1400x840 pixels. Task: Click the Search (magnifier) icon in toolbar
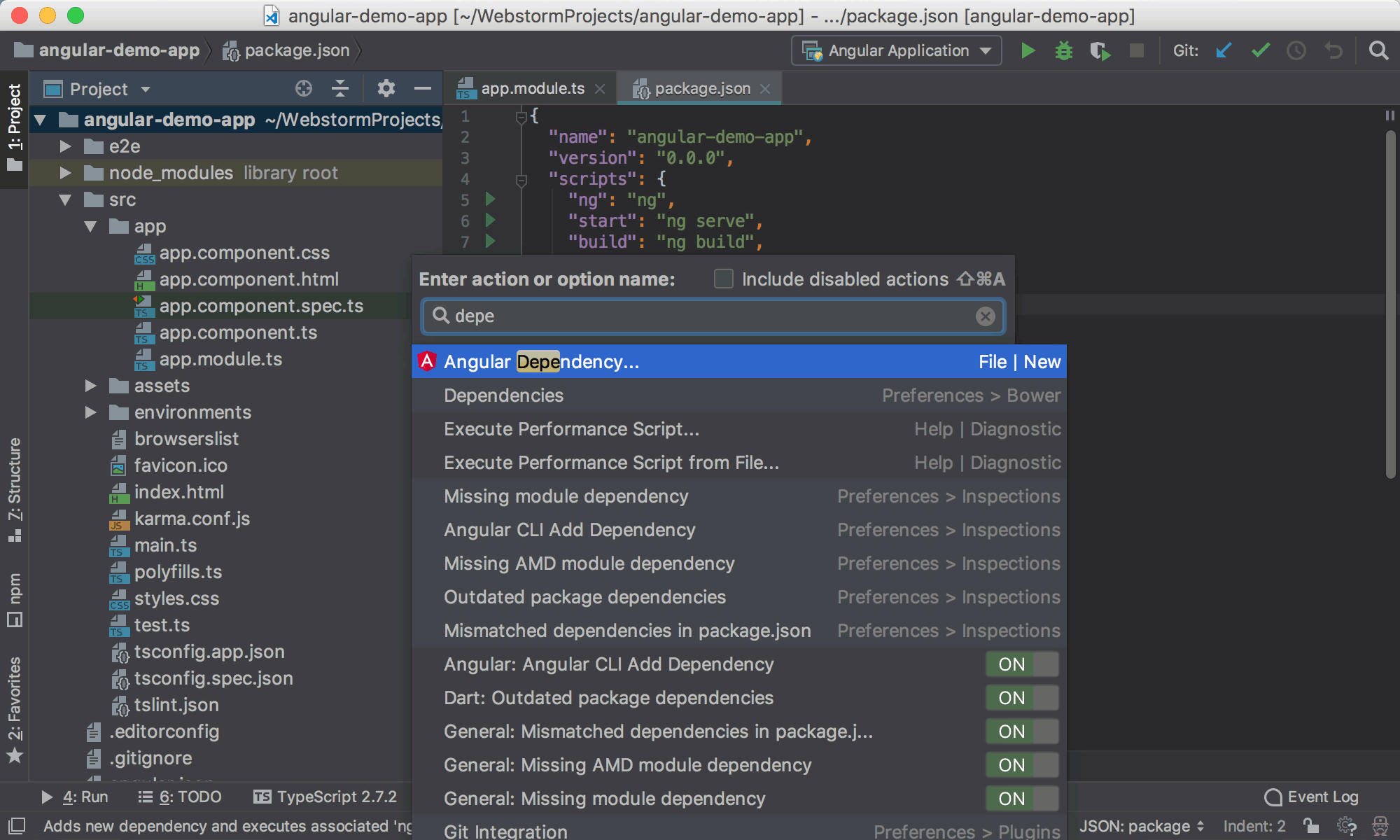pyautogui.click(x=1378, y=50)
